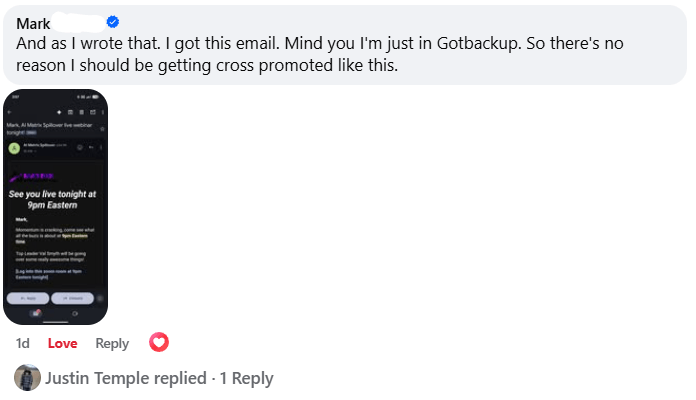Screen dimensions: 696x400
Task: Click the Gmail mail icon at phone bottom
Action: click(x=36, y=313)
